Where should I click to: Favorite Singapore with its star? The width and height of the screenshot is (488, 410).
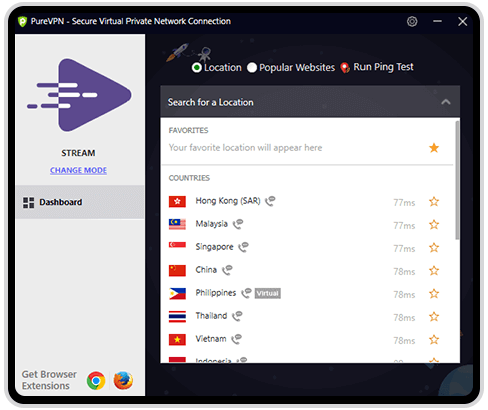434,248
